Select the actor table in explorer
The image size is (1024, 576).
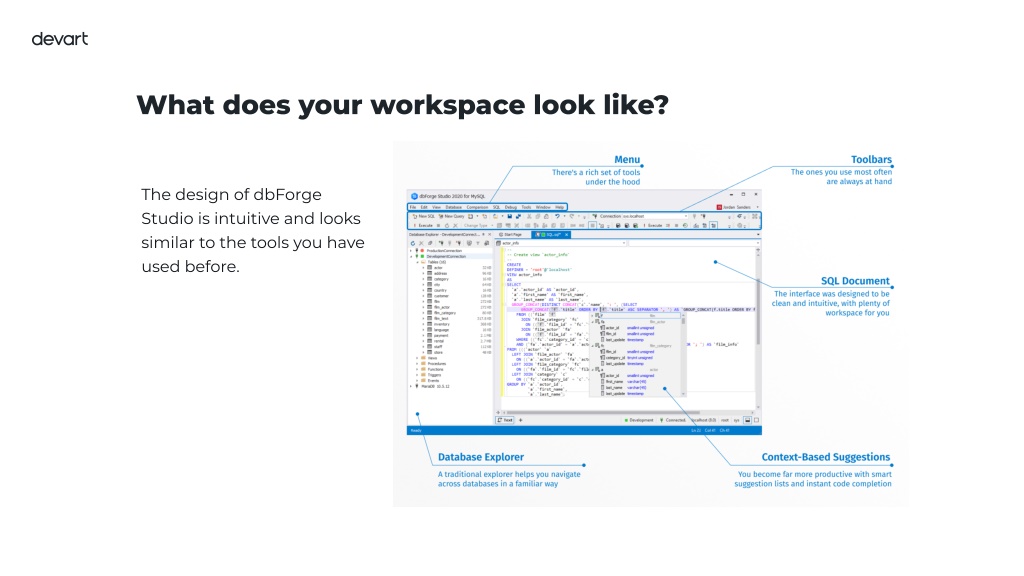[438, 268]
